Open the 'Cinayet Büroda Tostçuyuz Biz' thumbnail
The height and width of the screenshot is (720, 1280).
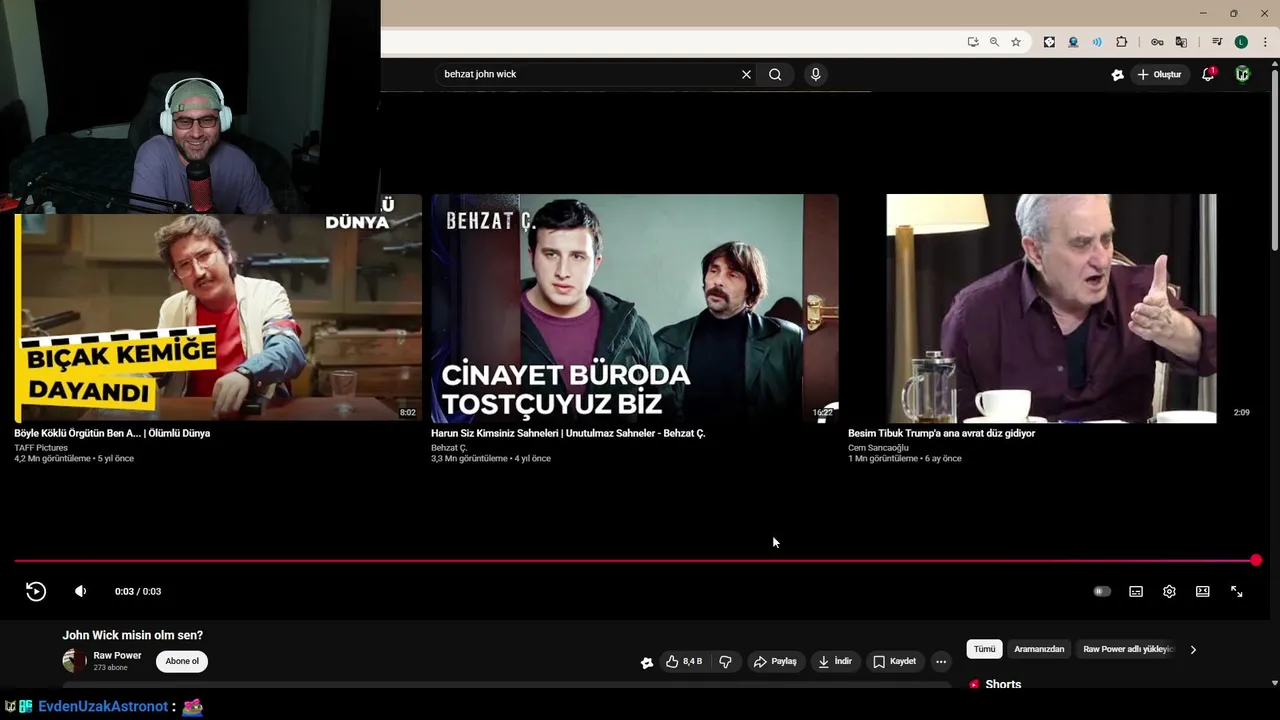(x=635, y=308)
